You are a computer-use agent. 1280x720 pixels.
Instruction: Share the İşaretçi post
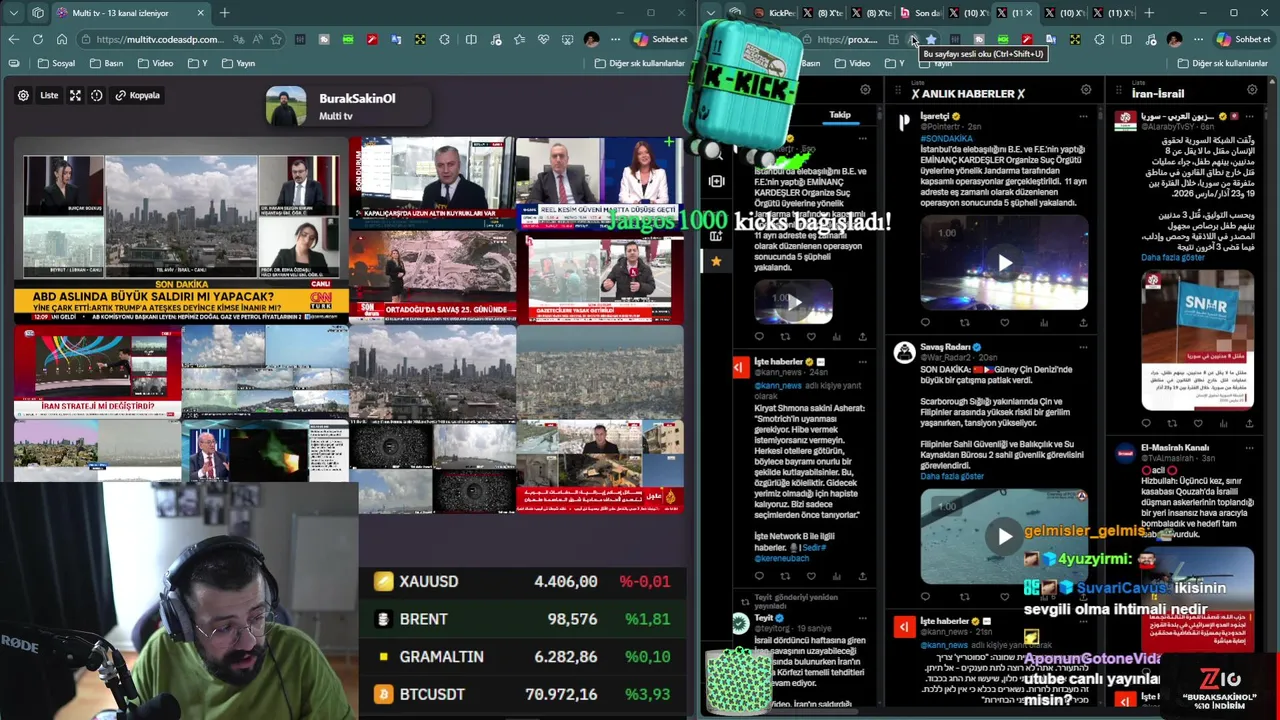tap(1083, 323)
